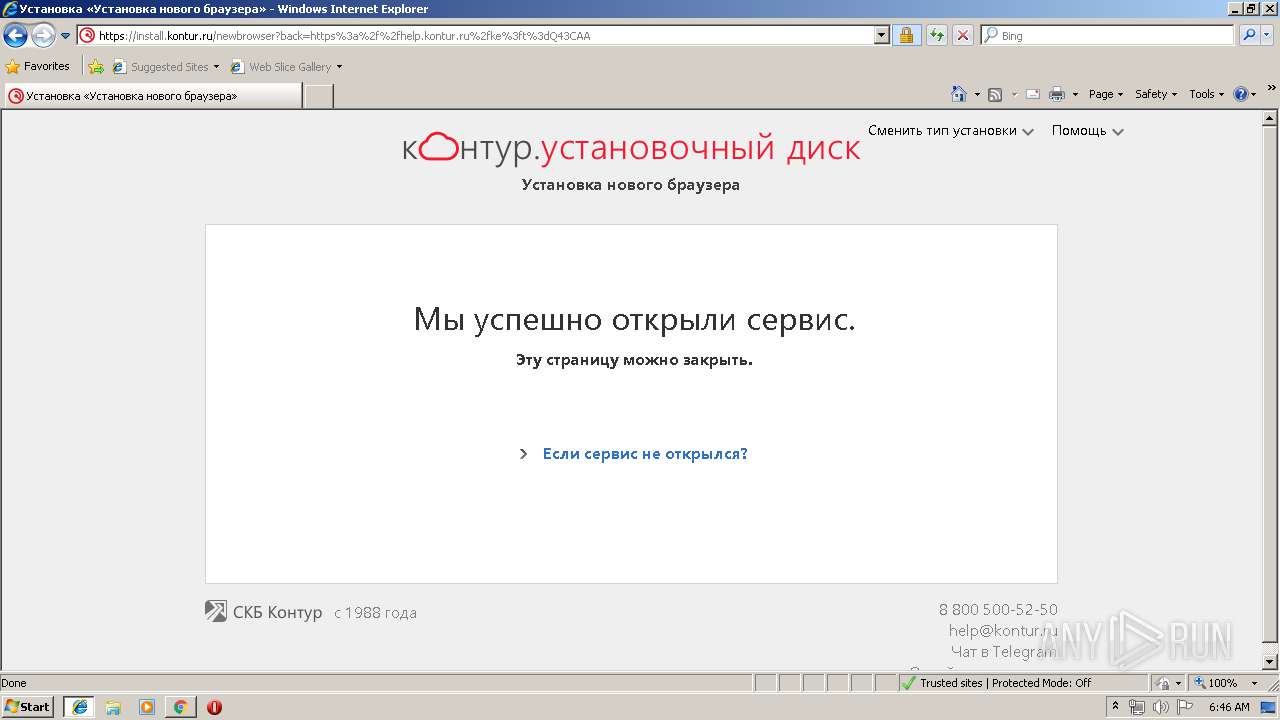Click the СКБ Контур footer logo
This screenshot has width=1280, height=720.
click(264, 612)
